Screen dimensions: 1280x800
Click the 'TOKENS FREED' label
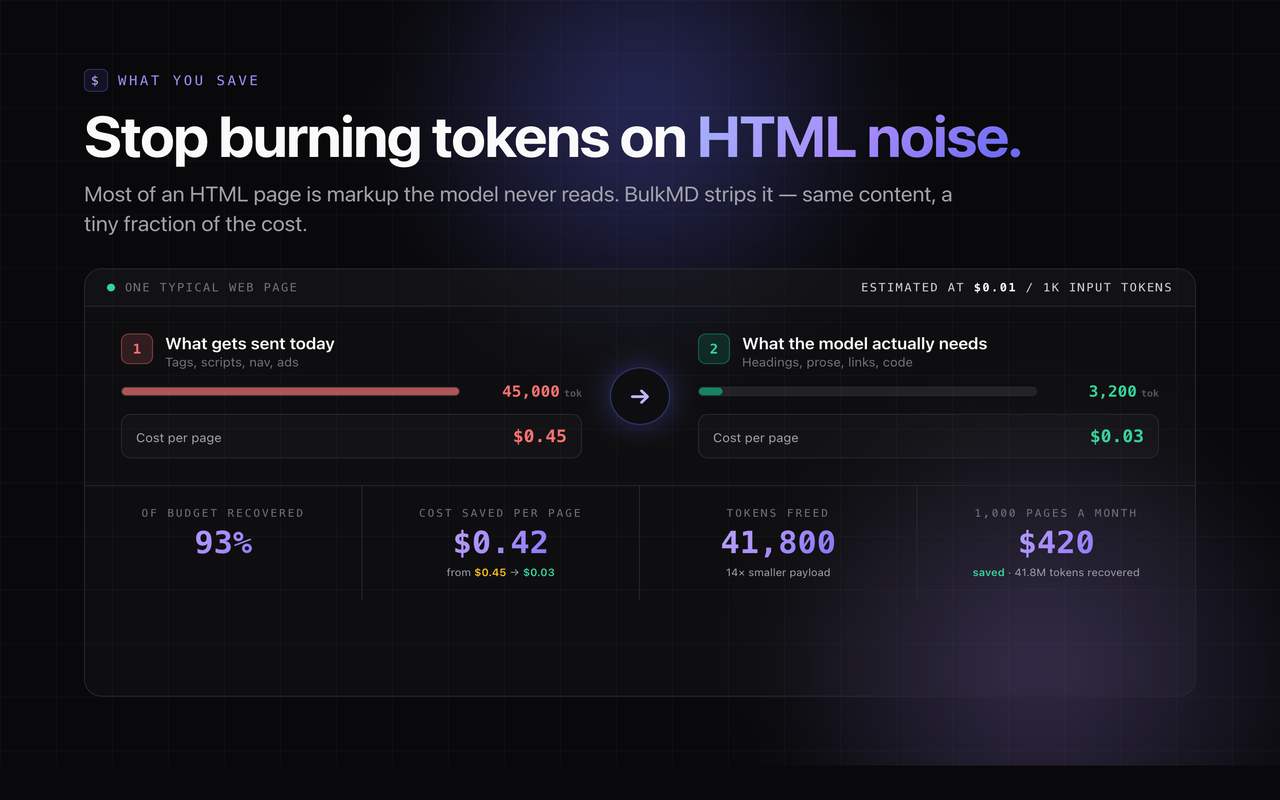pyautogui.click(x=778, y=513)
